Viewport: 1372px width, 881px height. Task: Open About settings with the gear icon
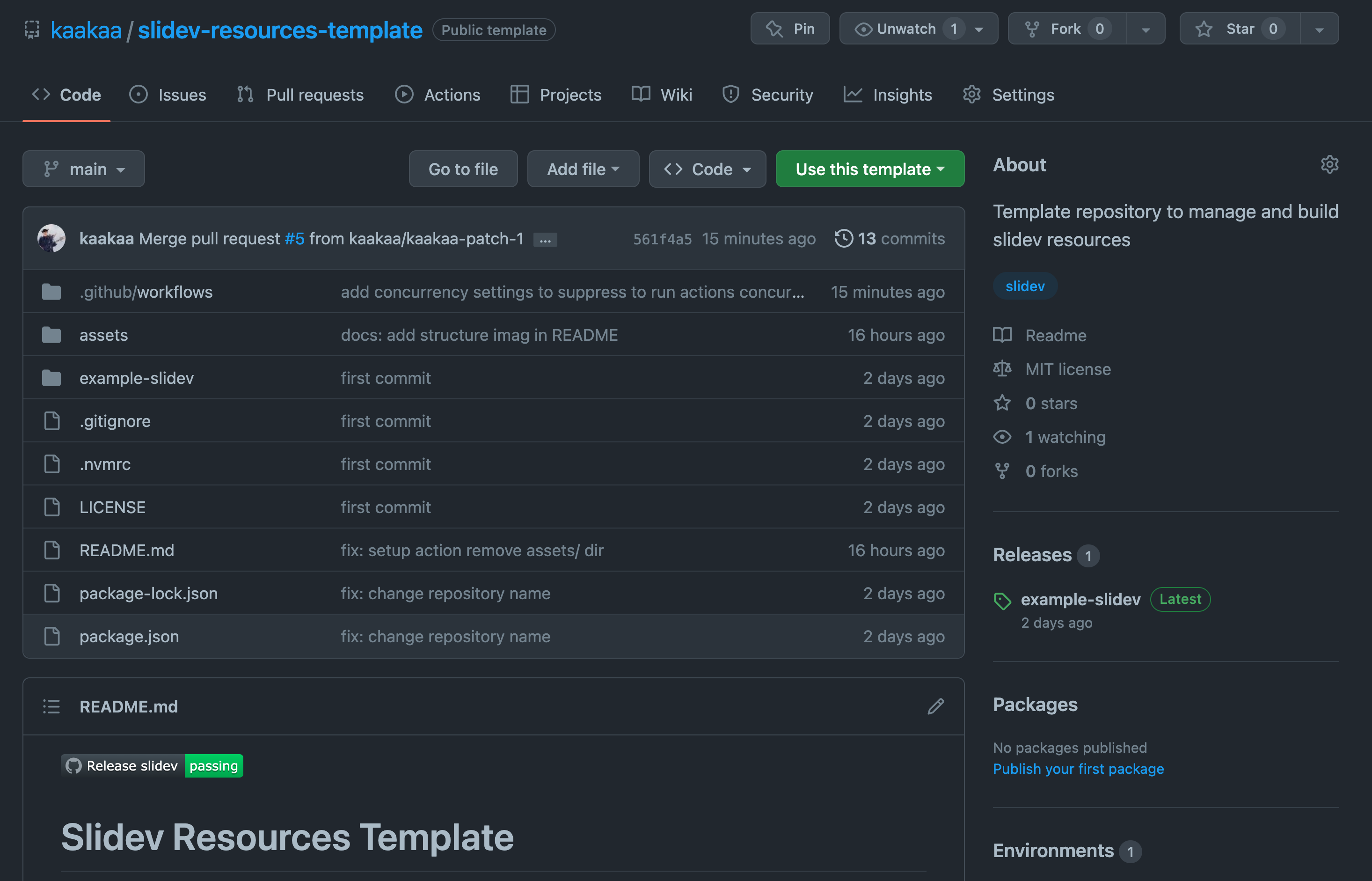coord(1329,165)
